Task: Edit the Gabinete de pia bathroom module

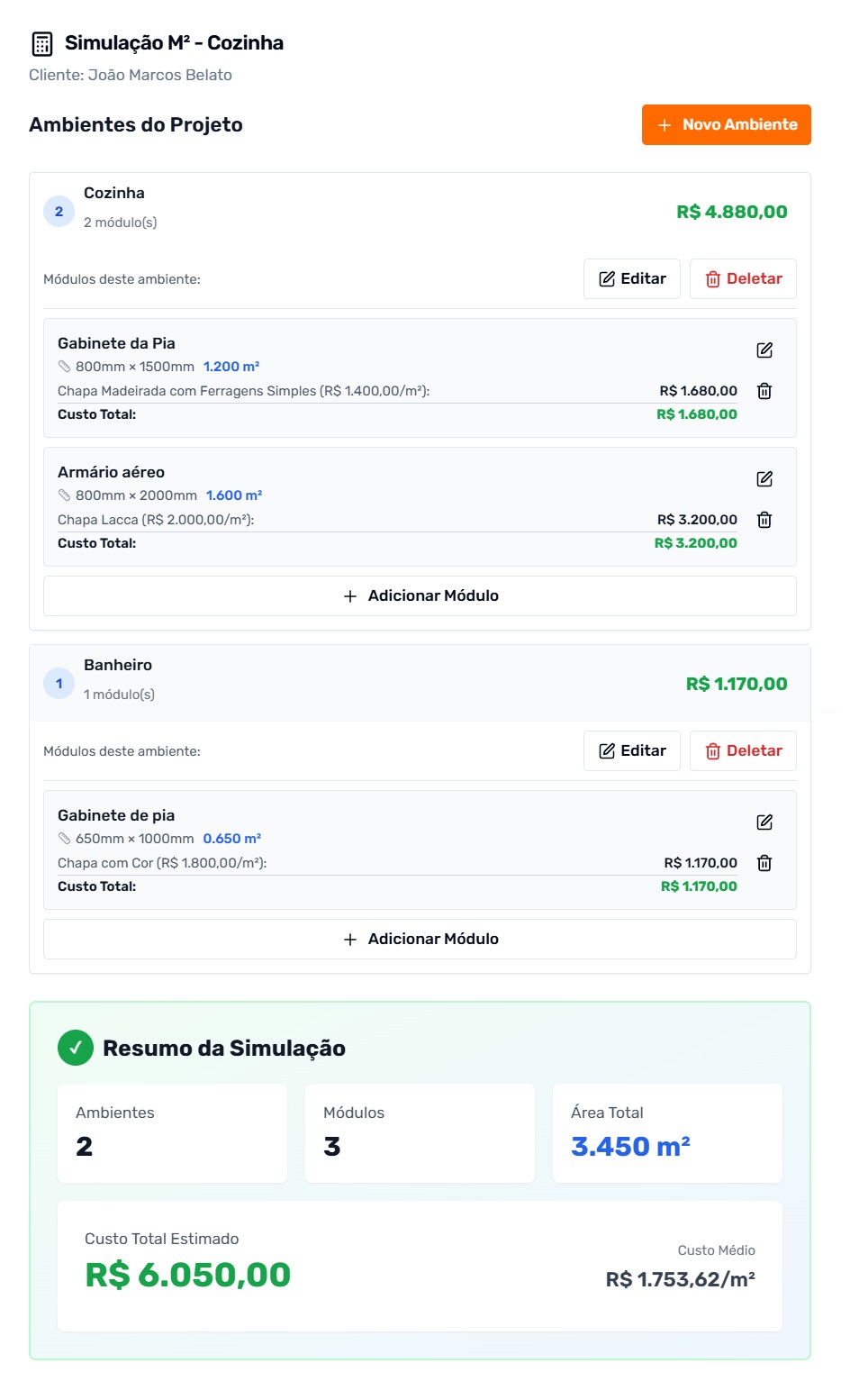Action: (764, 822)
